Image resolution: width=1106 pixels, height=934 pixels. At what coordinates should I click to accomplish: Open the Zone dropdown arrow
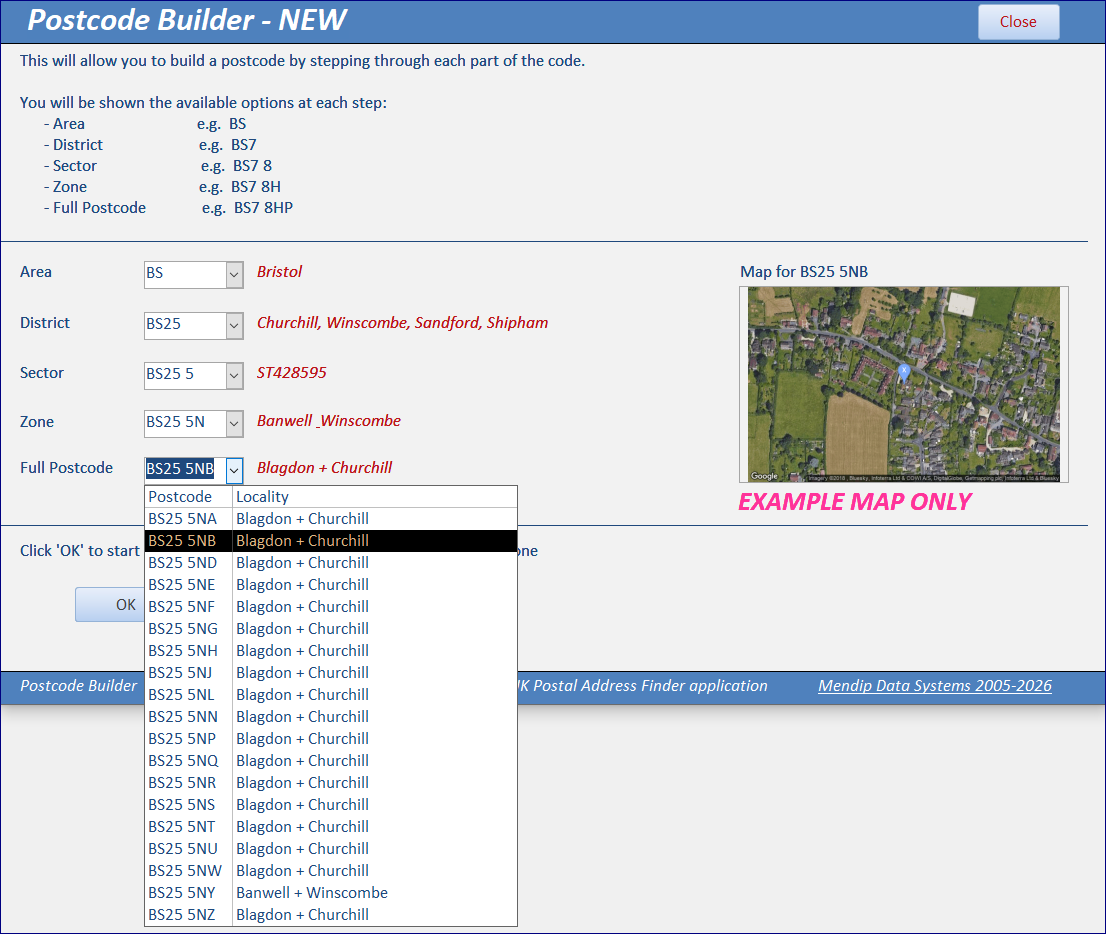[234, 423]
